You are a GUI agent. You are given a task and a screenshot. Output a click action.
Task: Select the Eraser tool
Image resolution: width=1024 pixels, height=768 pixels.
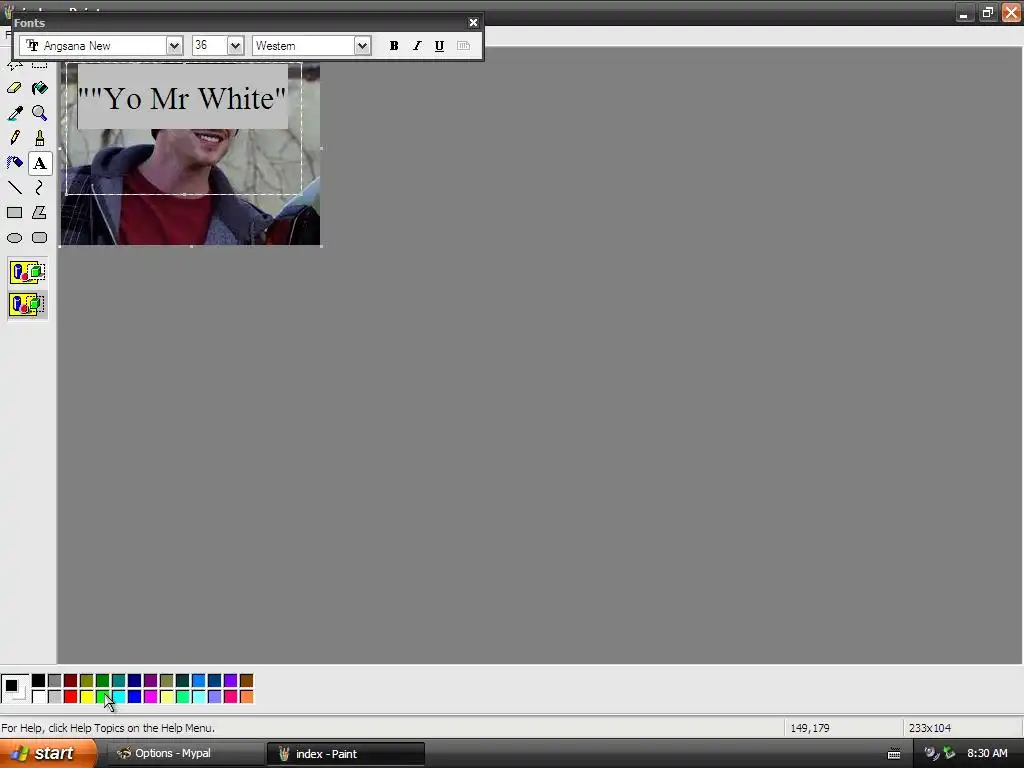(14, 88)
